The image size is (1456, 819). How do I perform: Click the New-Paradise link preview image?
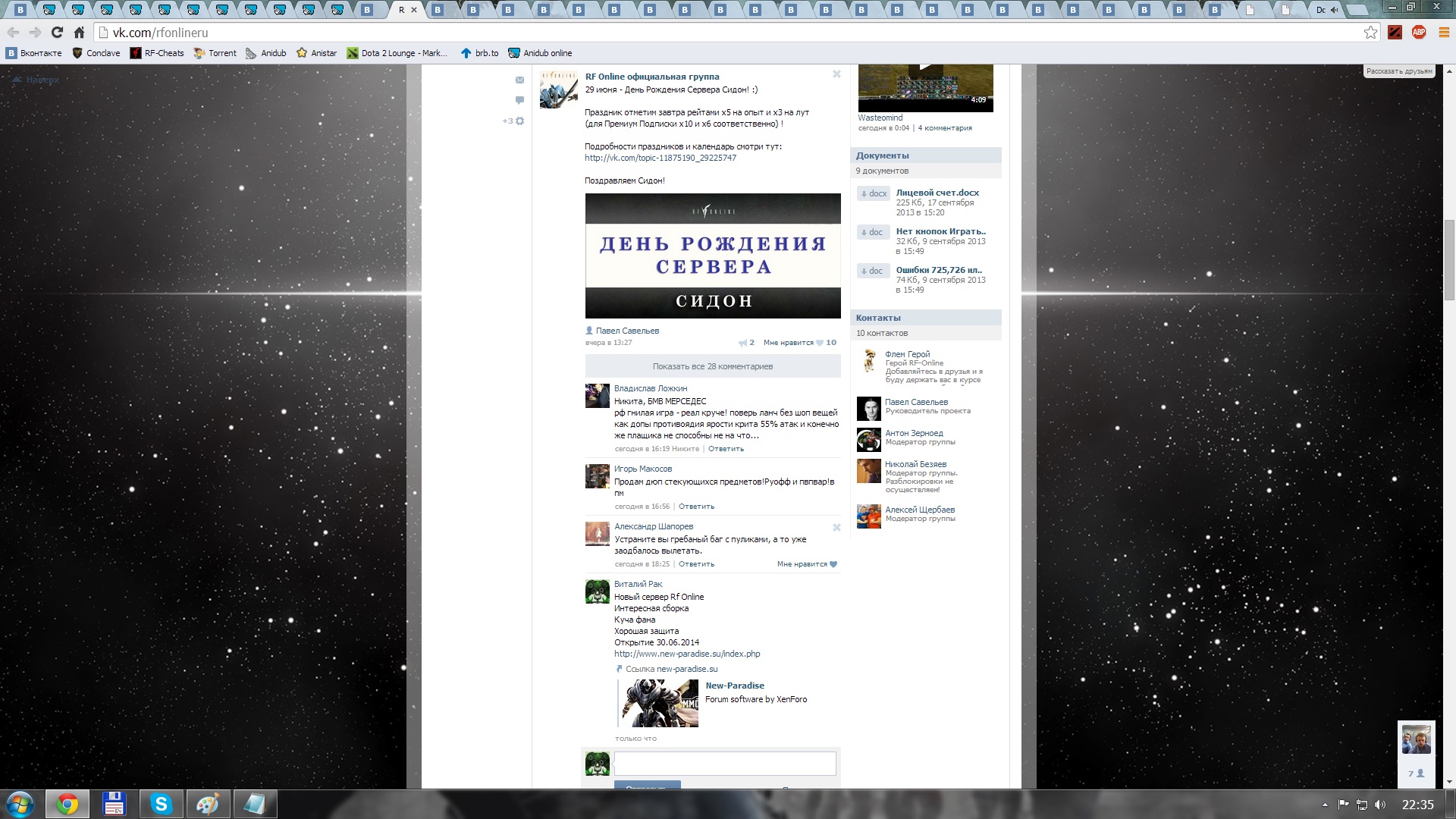point(660,703)
